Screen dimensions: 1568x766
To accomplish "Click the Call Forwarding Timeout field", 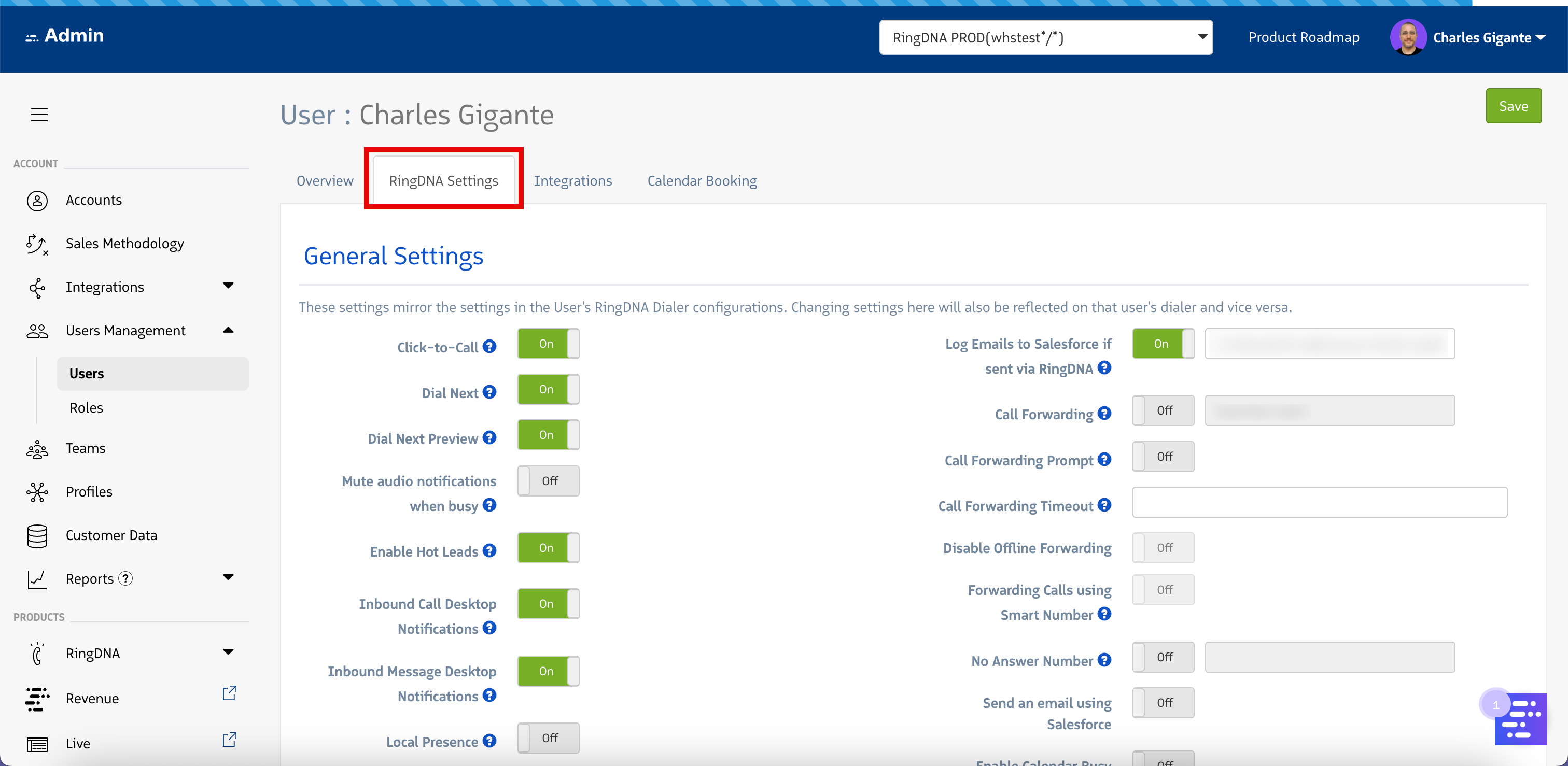I will point(1319,502).
